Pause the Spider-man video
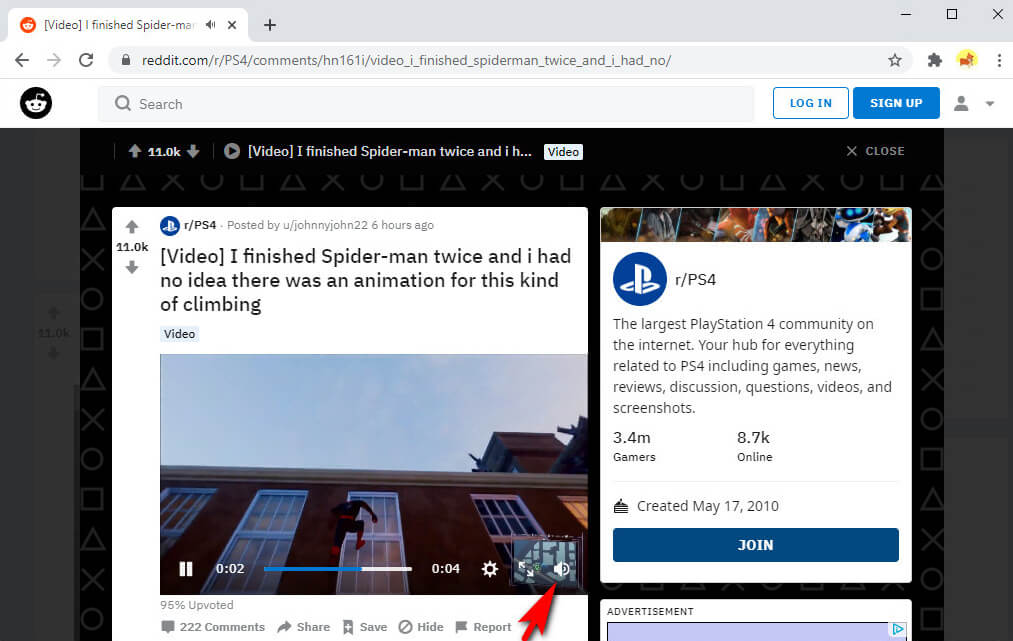Screen dimensions: 1013x641 (186, 569)
